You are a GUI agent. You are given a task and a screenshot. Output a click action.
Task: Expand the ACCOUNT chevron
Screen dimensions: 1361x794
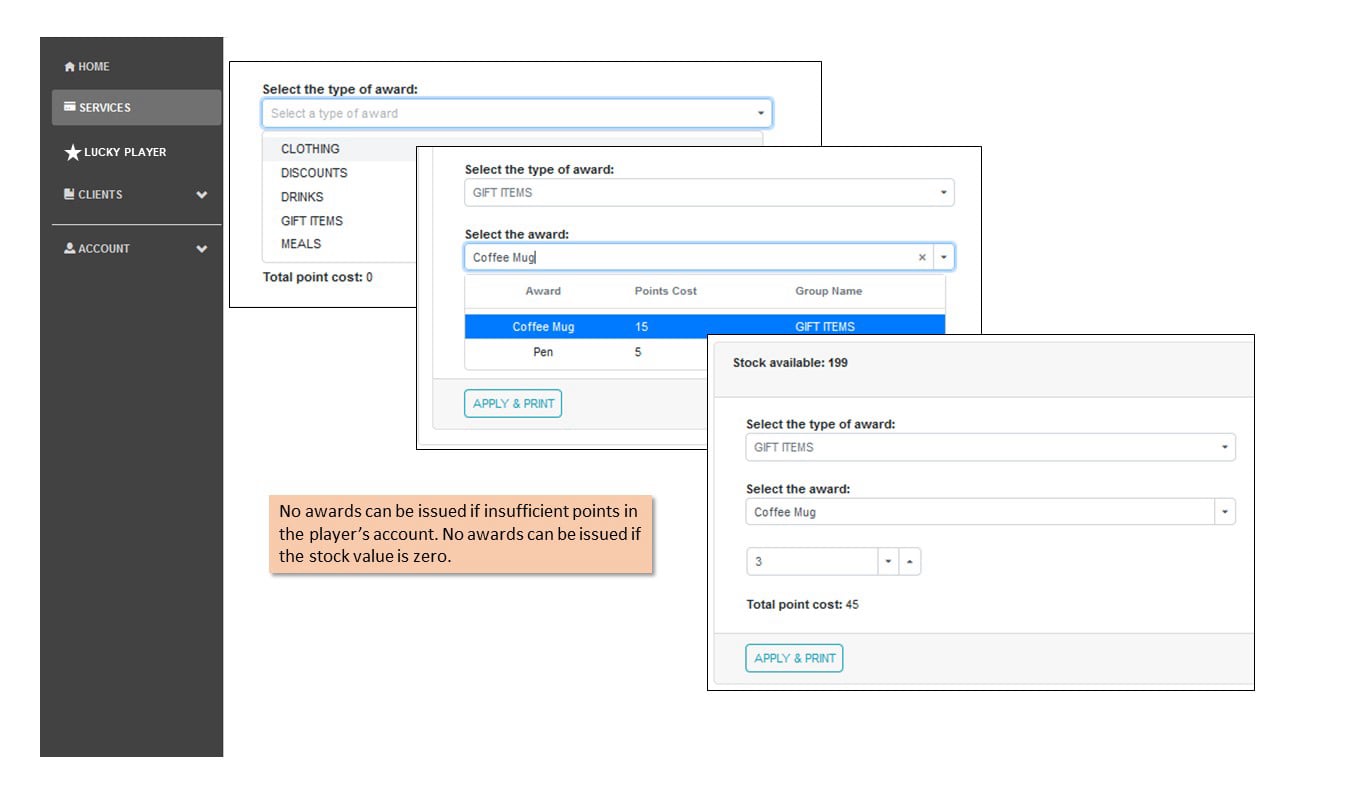click(x=202, y=249)
